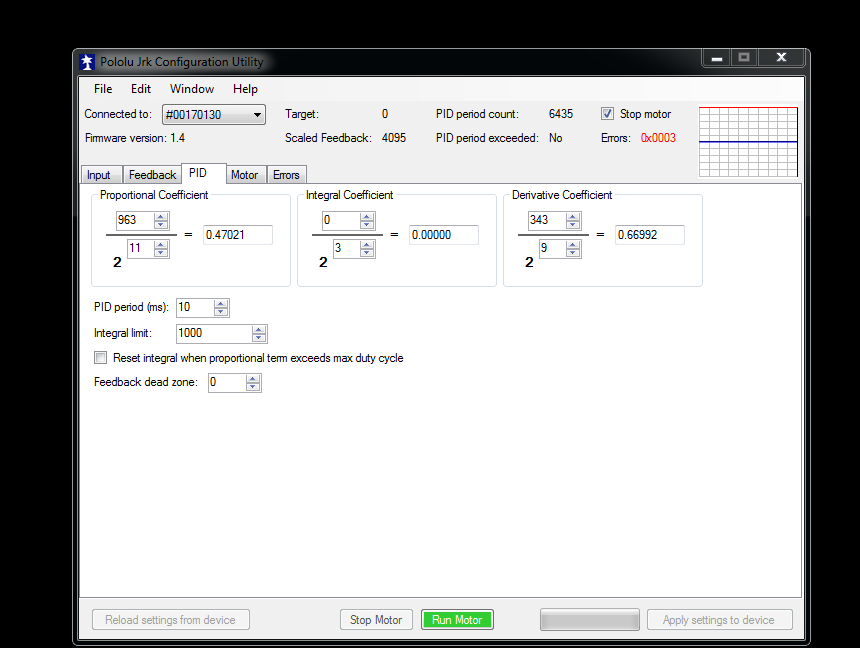Increase the proportional coefficient multiplier value

(x=161, y=216)
